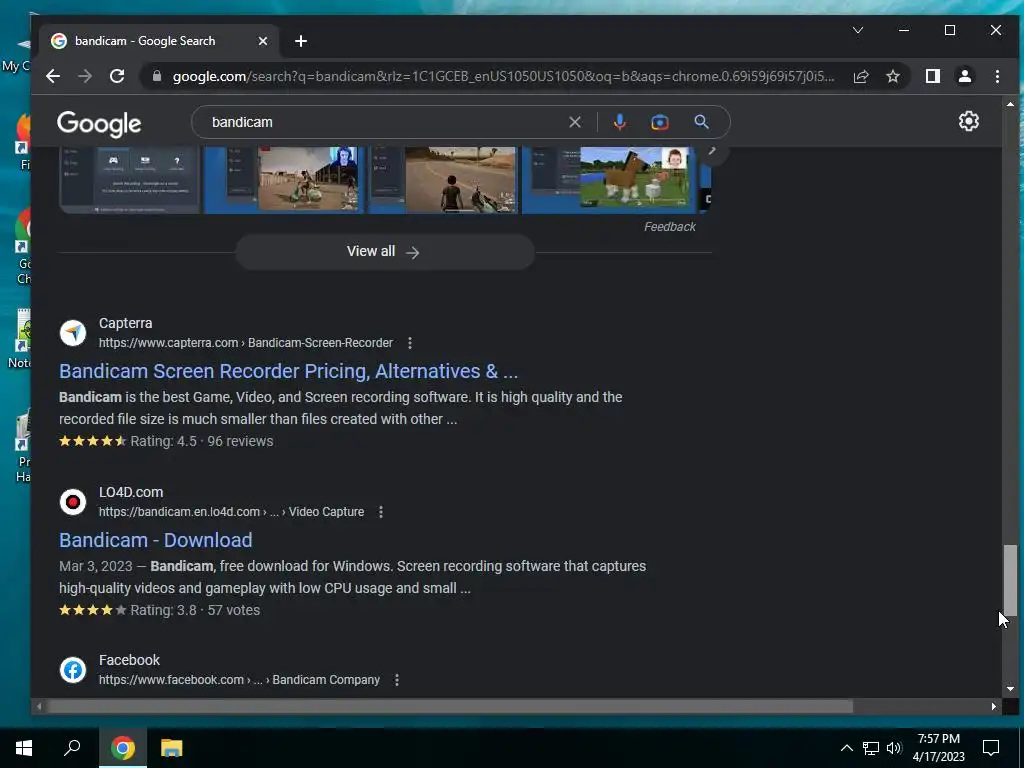Image resolution: width=1024 pixels, height=768 pixels.
Task: Click 'Rating: 4.5 · 96 reviews' text
Action: 202,441
